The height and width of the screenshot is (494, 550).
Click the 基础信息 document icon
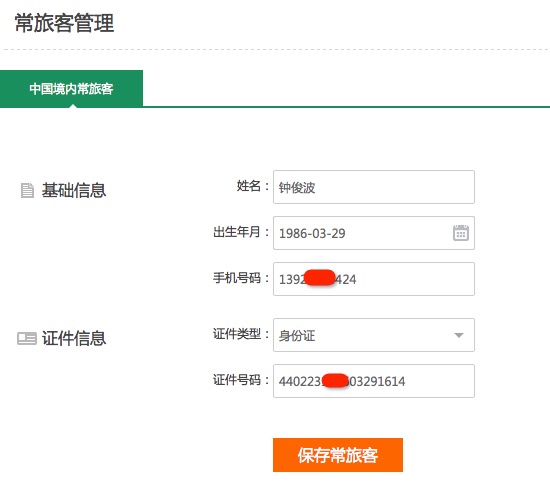pos(27,191)
